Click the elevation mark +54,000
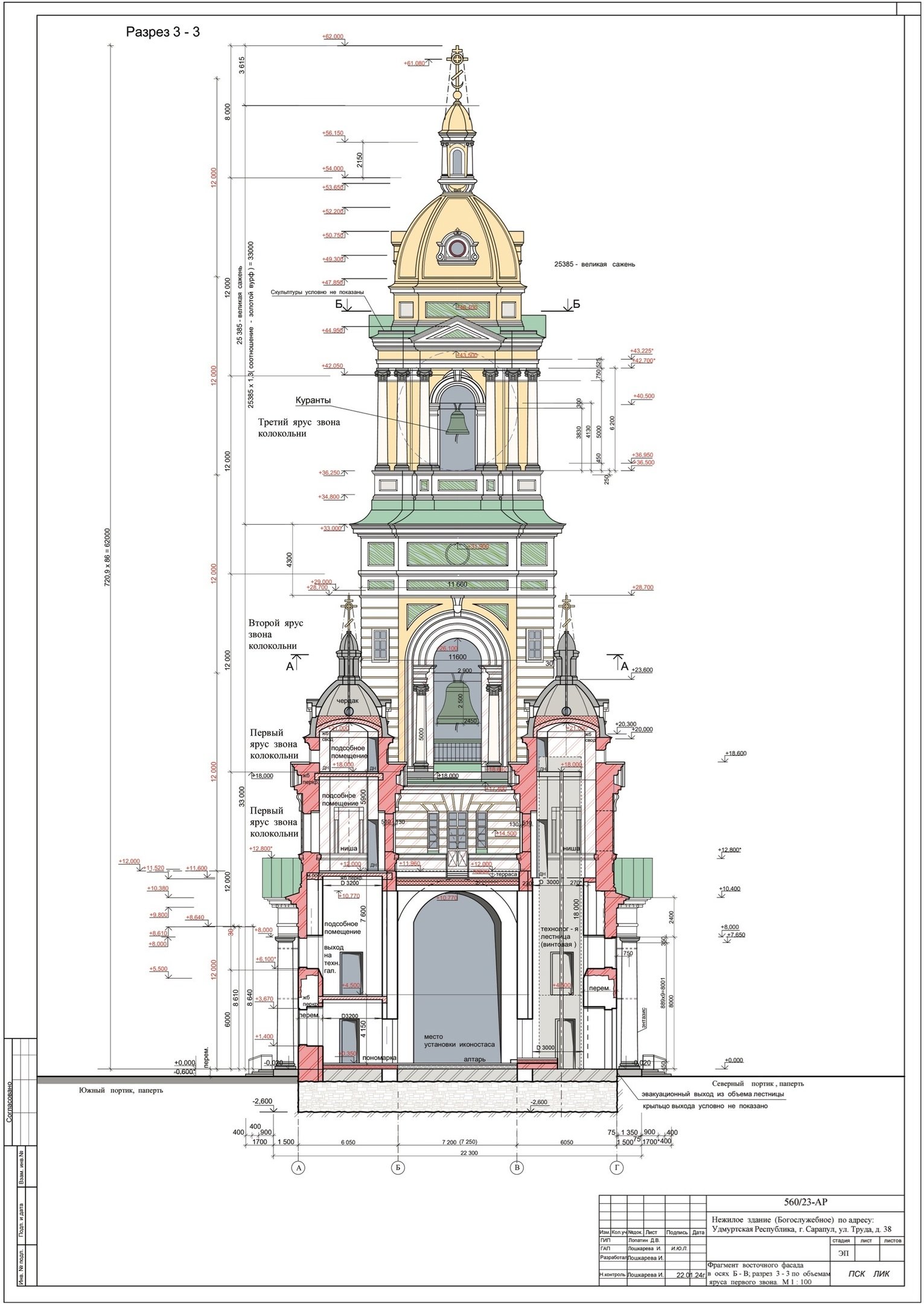The width and height of the screenshot is (924, 1304). (333, 168)
